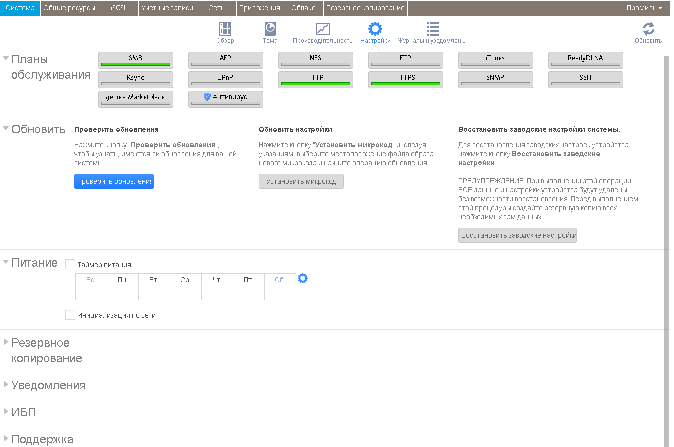Switch to the Приложения tab
674x447 pixels.
pos(260,8)
